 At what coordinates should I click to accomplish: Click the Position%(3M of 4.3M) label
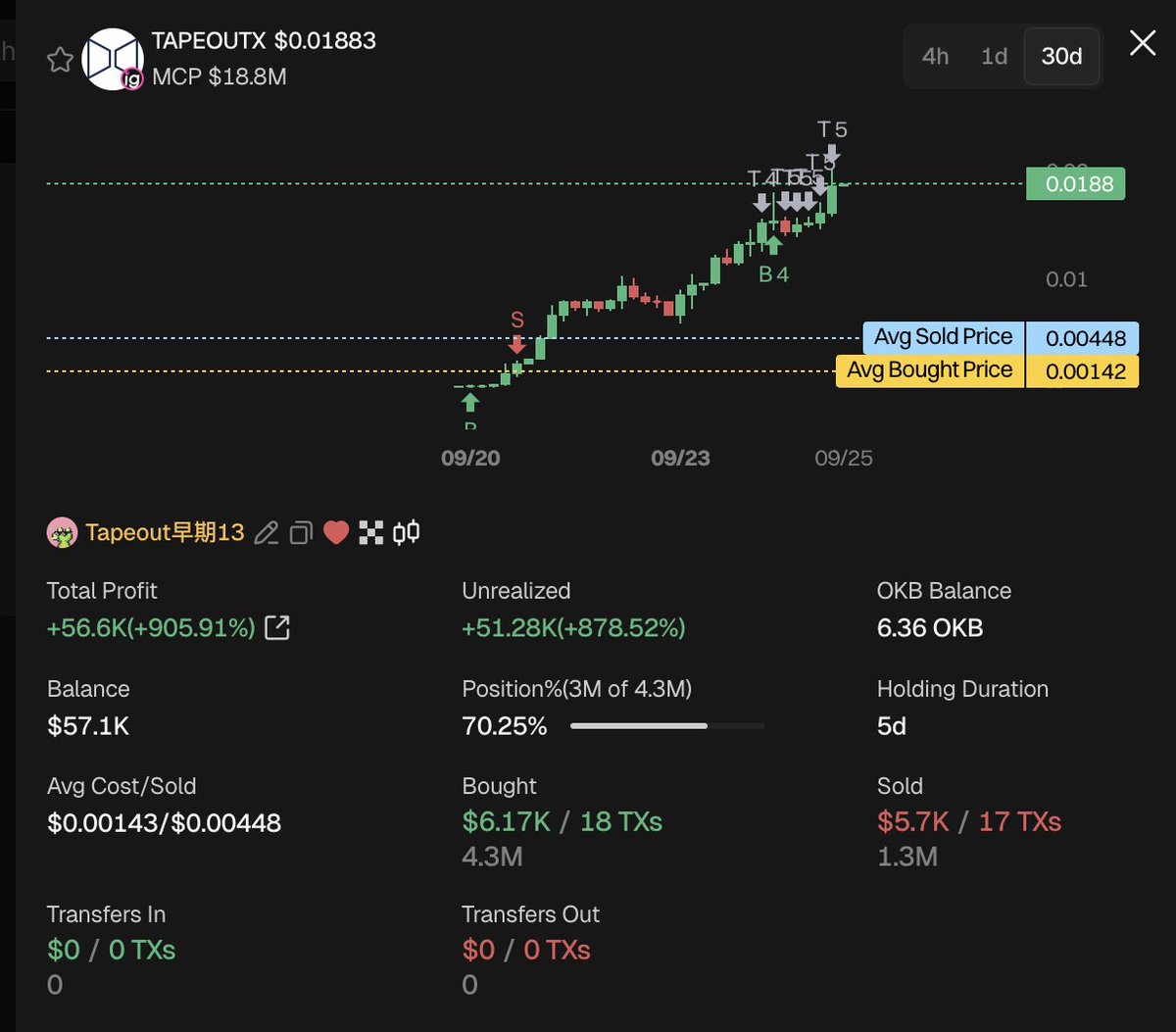point(577,689)
